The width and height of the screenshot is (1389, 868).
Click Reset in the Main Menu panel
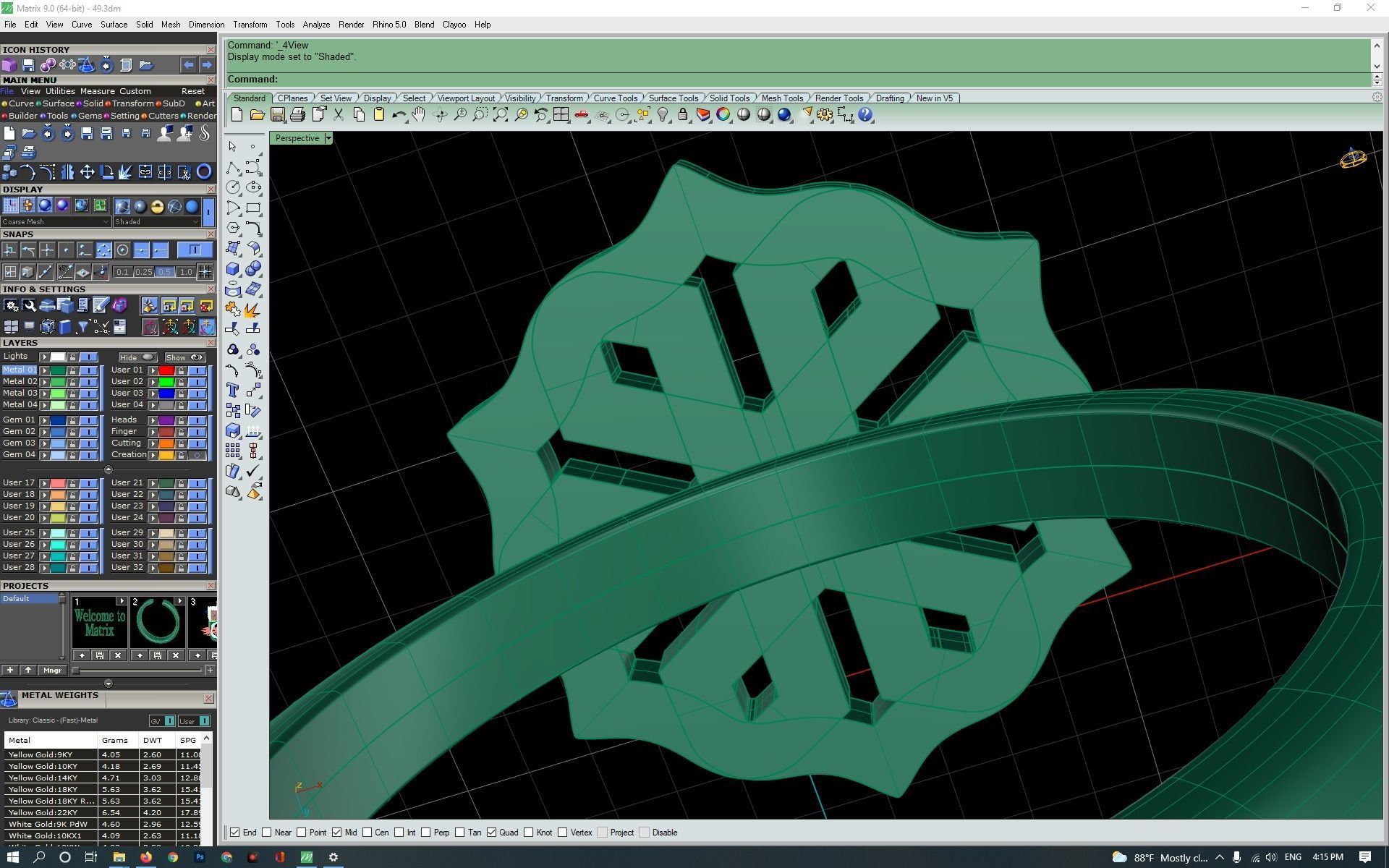click(x=192, y=91)
